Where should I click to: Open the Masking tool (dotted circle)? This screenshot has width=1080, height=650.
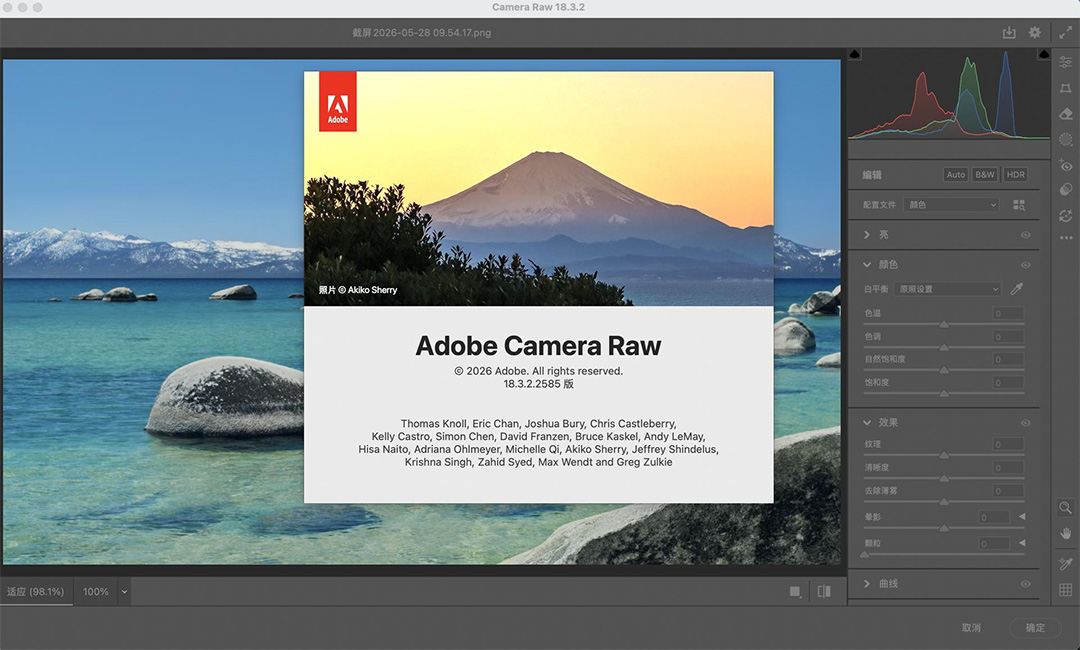[x=1066, y=139]
